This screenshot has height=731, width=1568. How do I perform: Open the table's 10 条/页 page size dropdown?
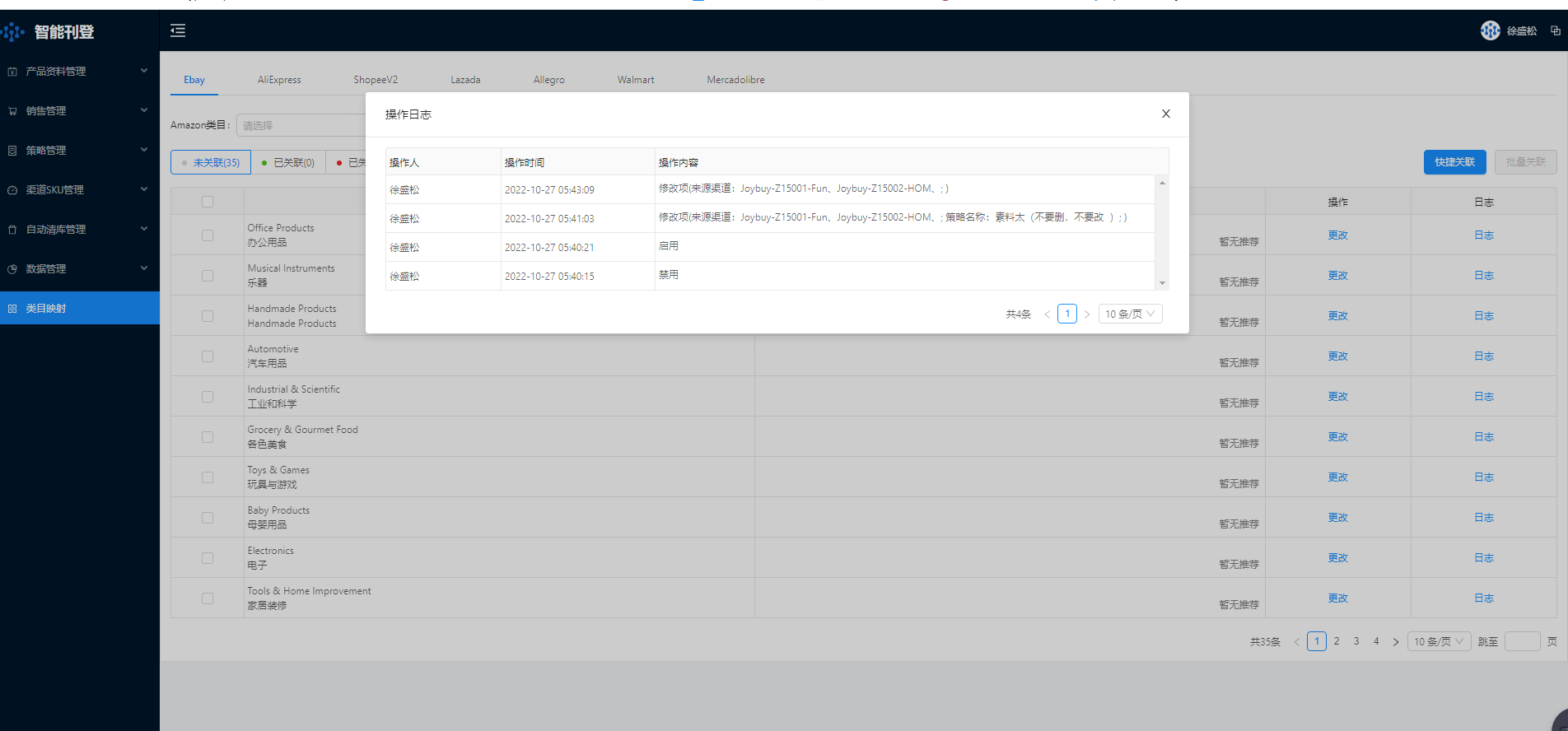(1439, 642)
